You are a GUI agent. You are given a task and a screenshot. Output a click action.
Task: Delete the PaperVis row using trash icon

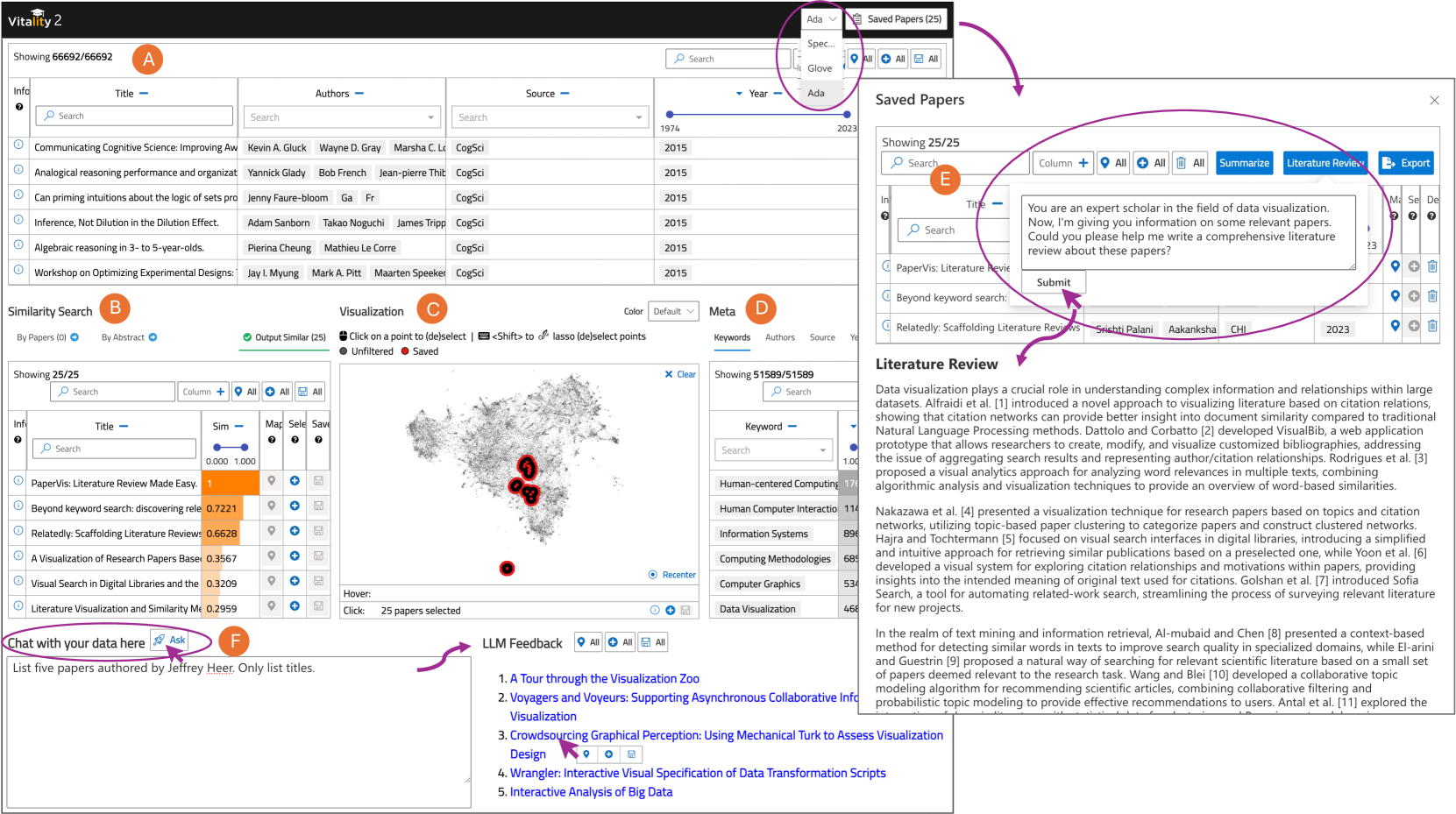(x=1431, y=266)
